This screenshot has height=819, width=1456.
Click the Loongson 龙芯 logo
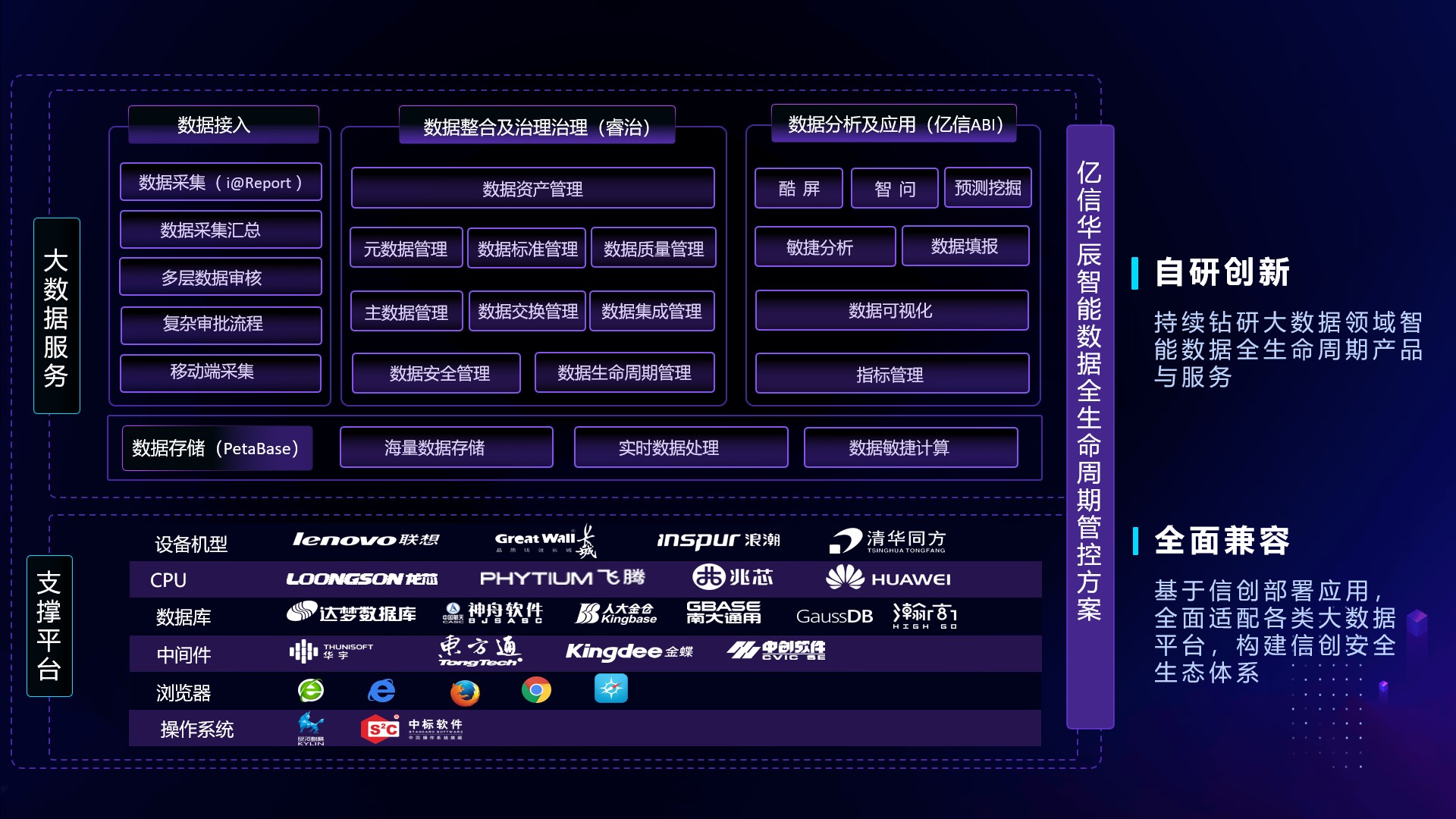point(362,579)
